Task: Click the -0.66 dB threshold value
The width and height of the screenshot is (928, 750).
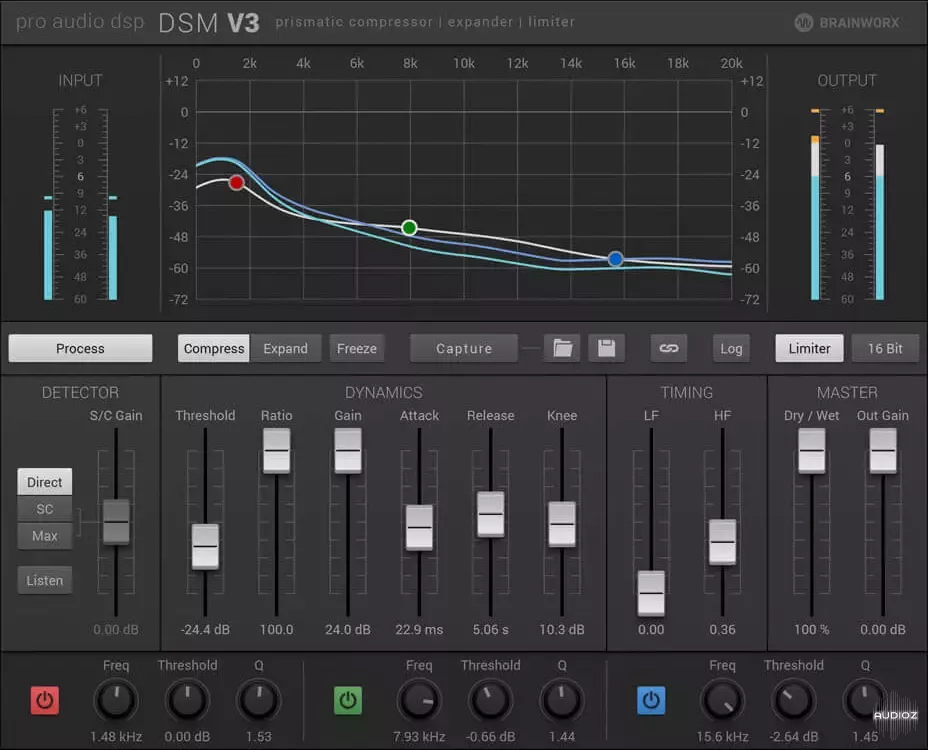Action: click(491, 736)
